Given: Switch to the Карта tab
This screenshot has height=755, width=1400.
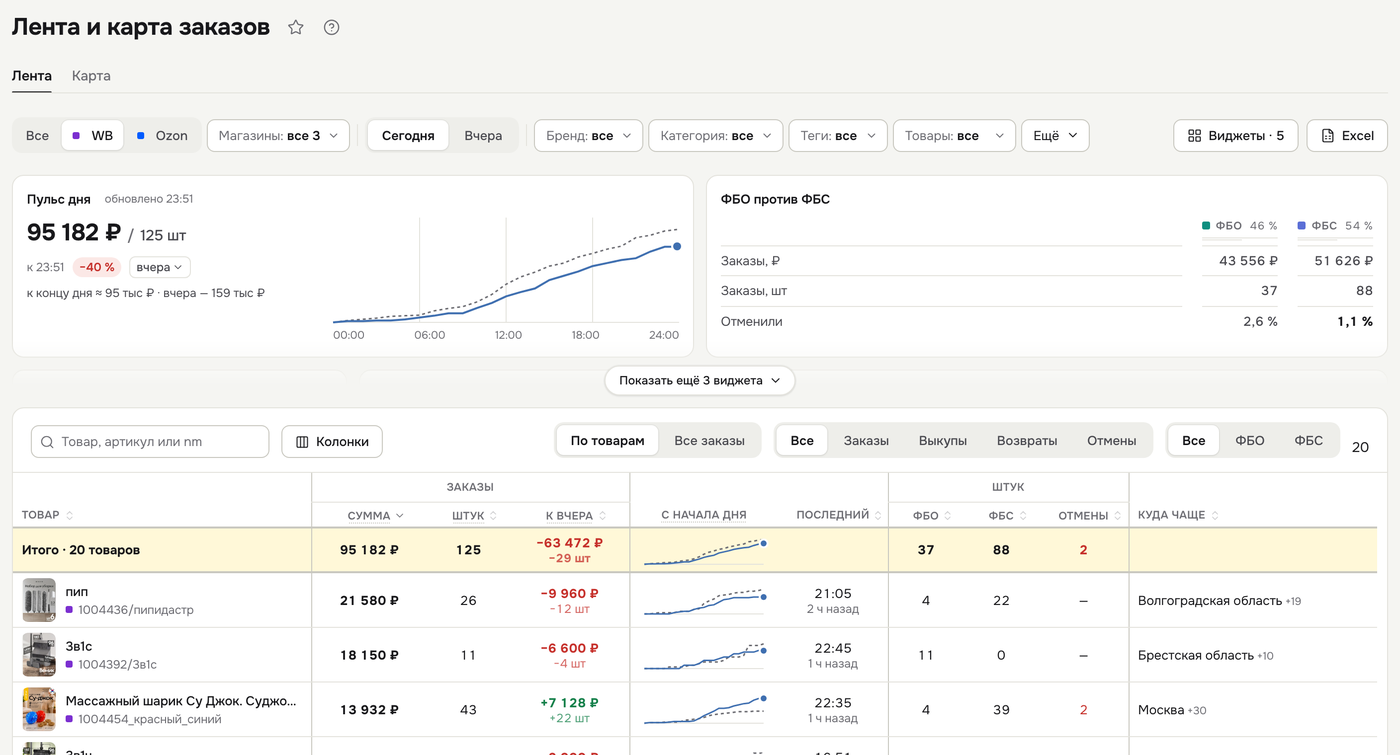Looking at the screenshot, I should (x=91, y=76).
